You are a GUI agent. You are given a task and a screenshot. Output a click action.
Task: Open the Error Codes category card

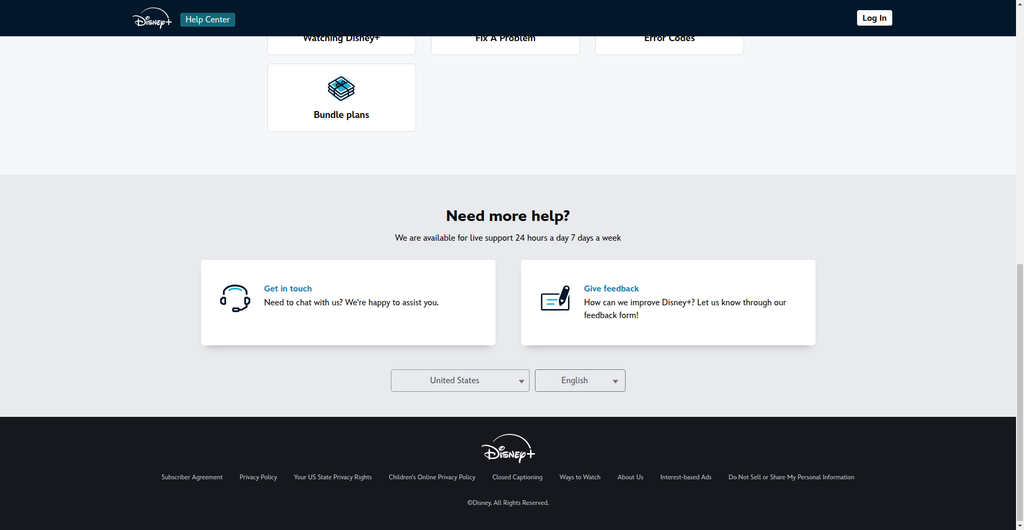(669, 44)
